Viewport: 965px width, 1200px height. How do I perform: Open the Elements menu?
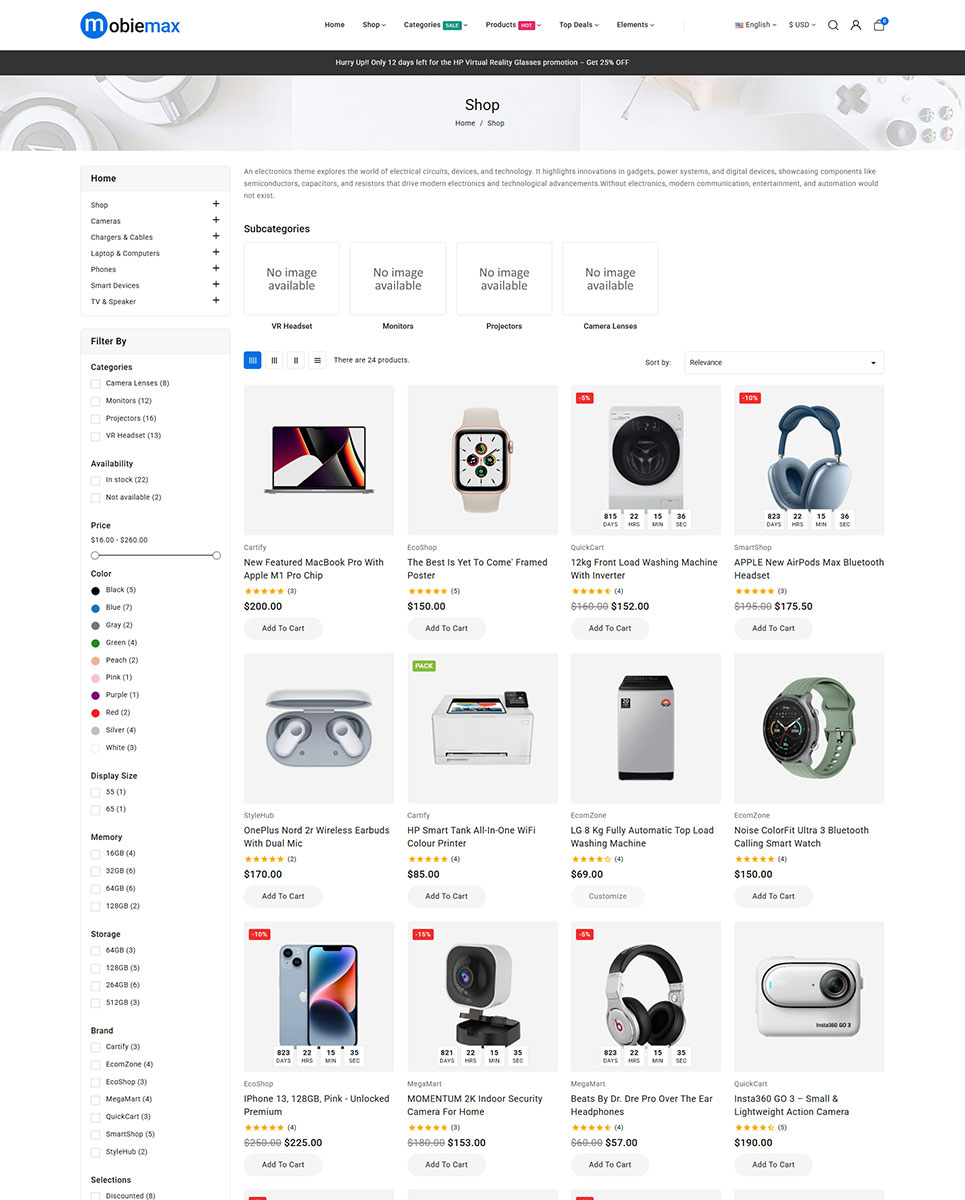[x=635, y=25]
